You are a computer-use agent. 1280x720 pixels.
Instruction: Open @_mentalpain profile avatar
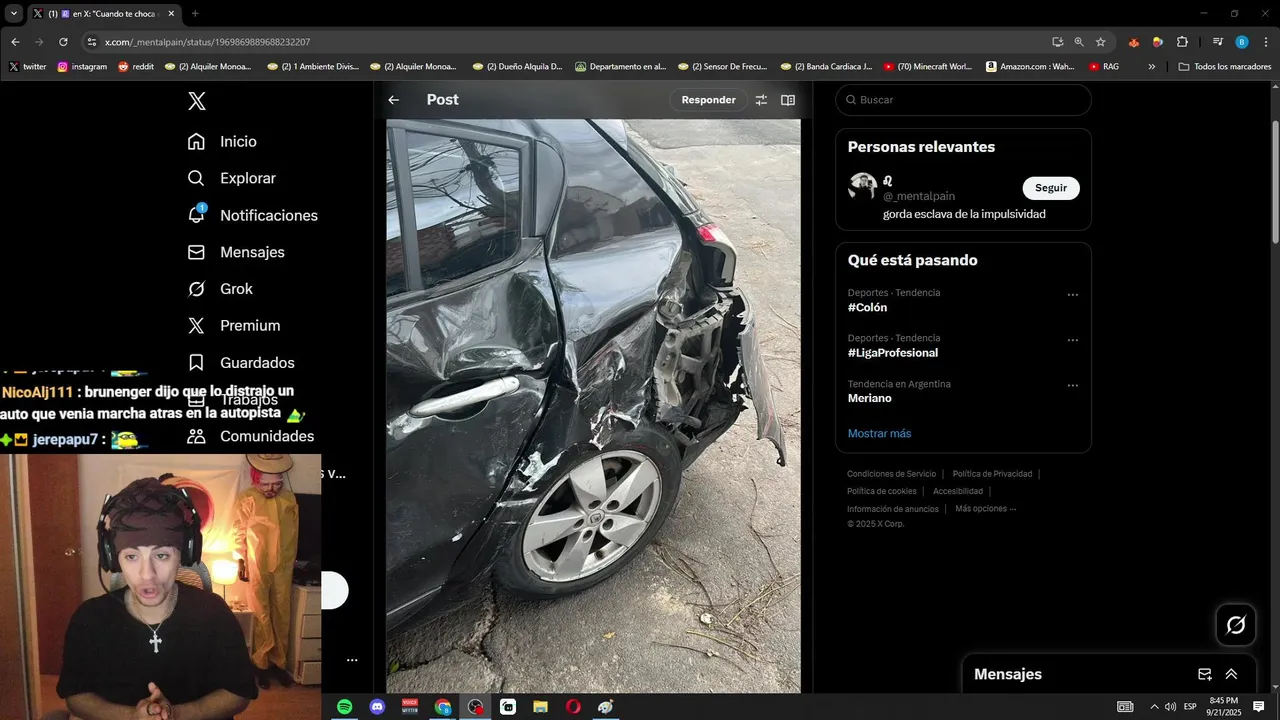[x=862, y=186]
